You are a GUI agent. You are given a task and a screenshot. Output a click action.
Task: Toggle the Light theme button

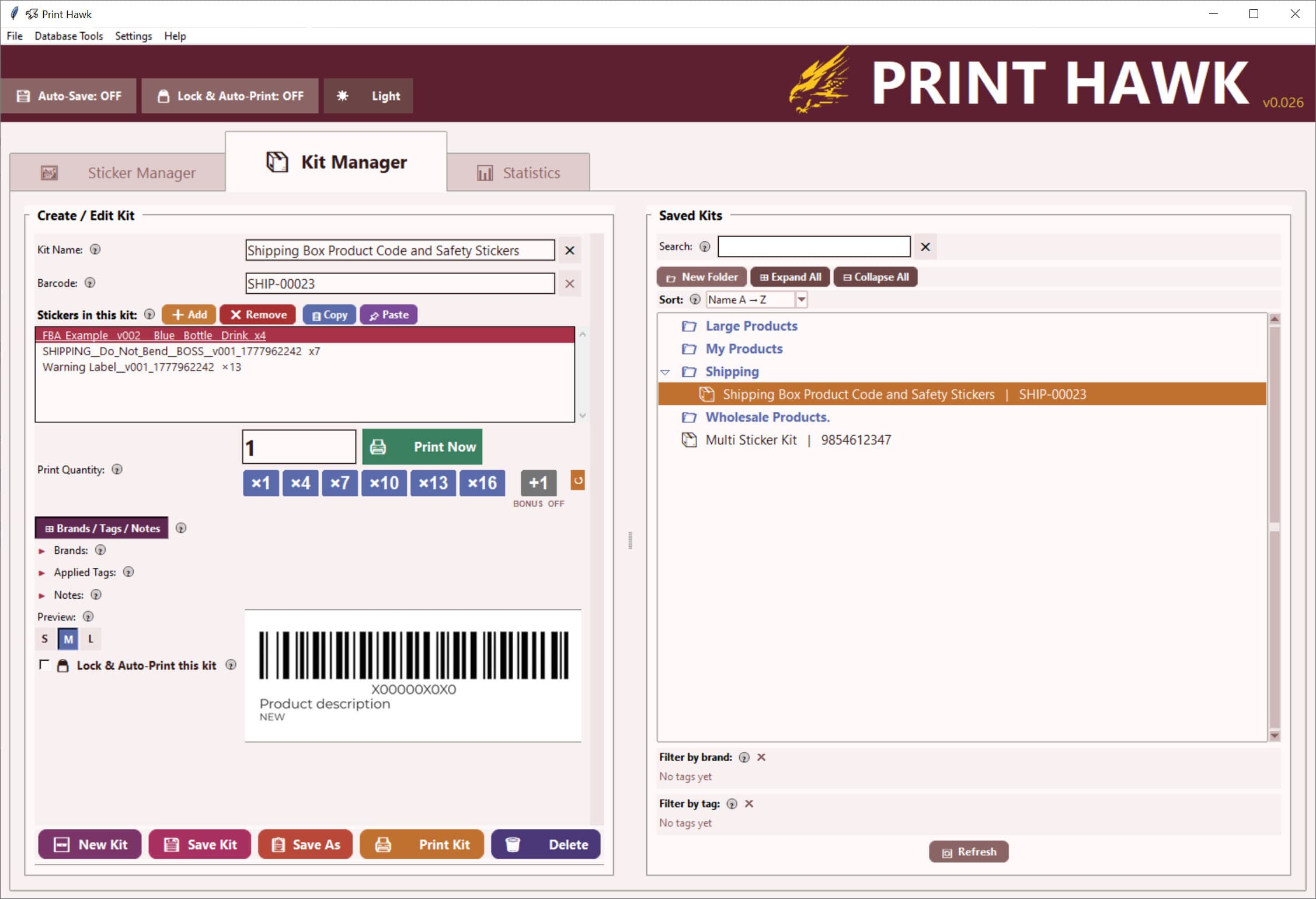tap(368, 96)
